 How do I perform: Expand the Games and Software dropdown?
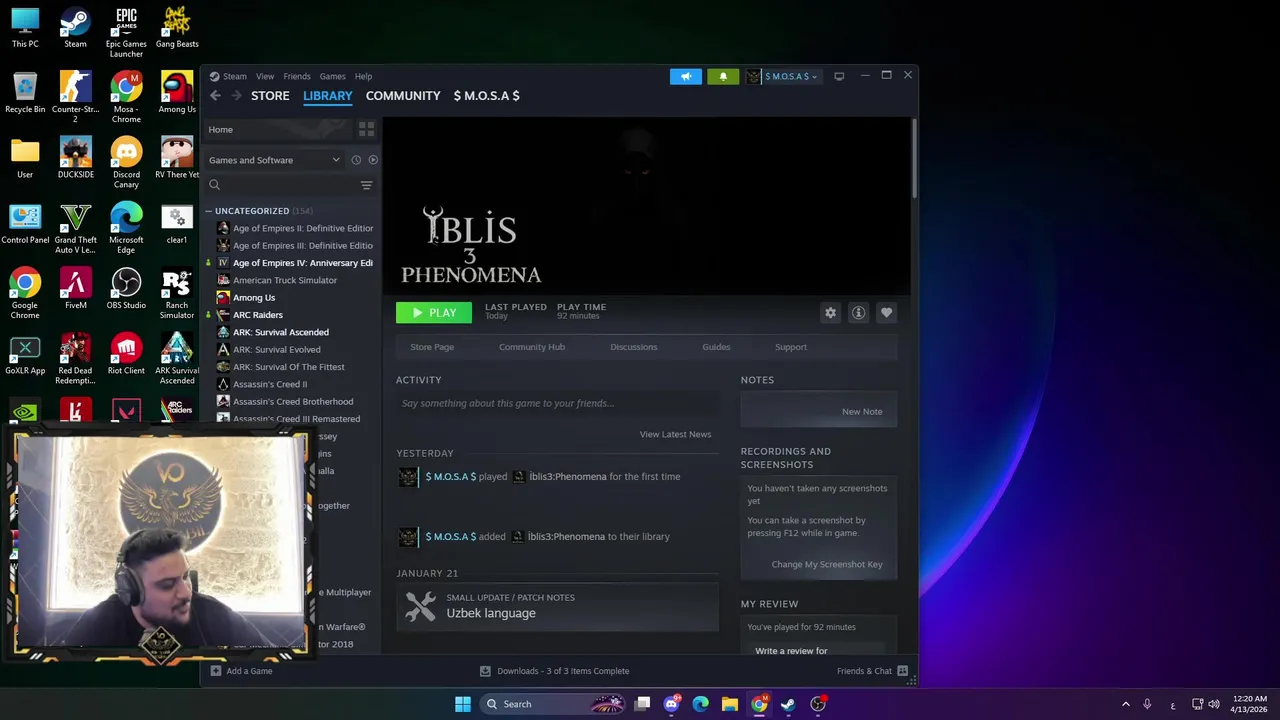click(274, 160)
